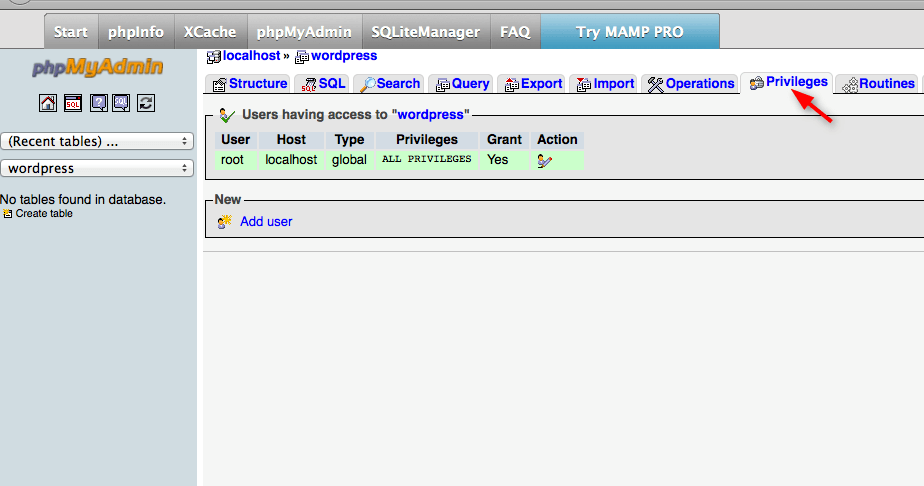The height and width of the screenshot is (486, 924).
Task: Click the wordpress breadcrumb link
Action: coord(344,56)
